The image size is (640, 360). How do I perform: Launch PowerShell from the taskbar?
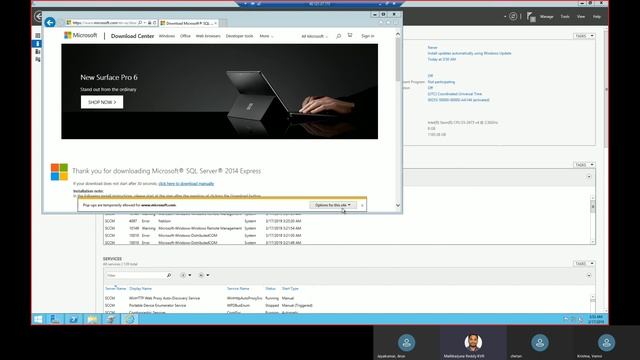(73, 319)
